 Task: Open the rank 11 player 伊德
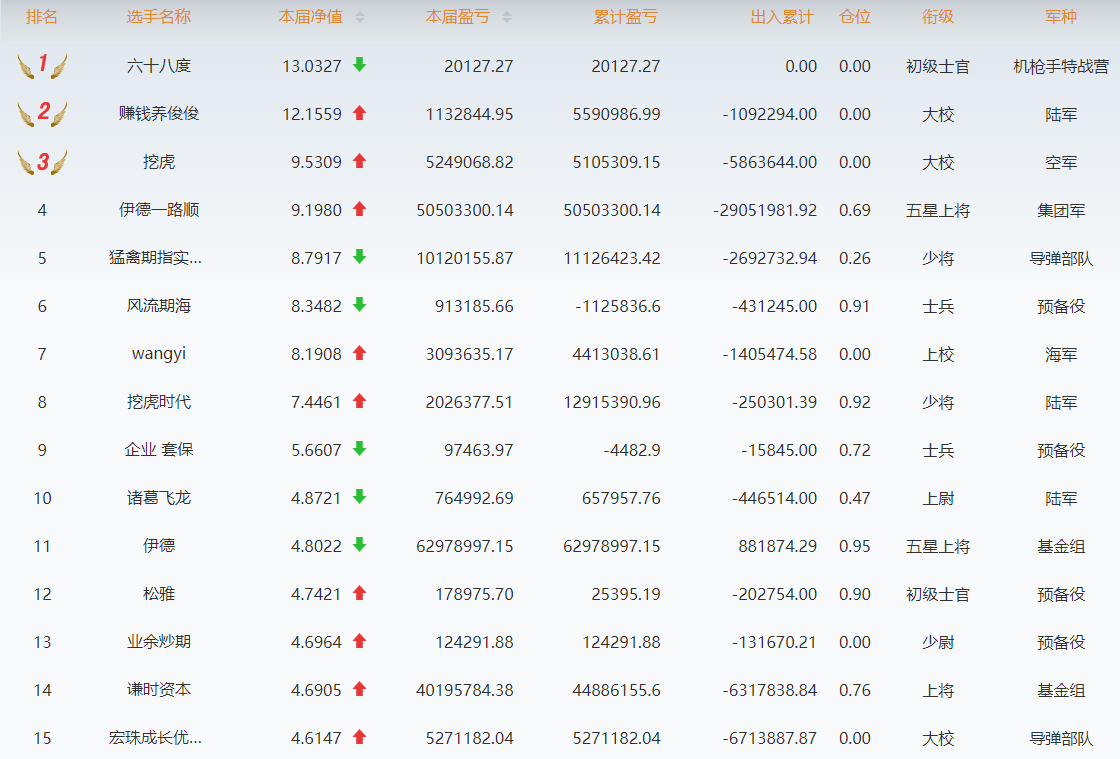[x=159, y=546]
